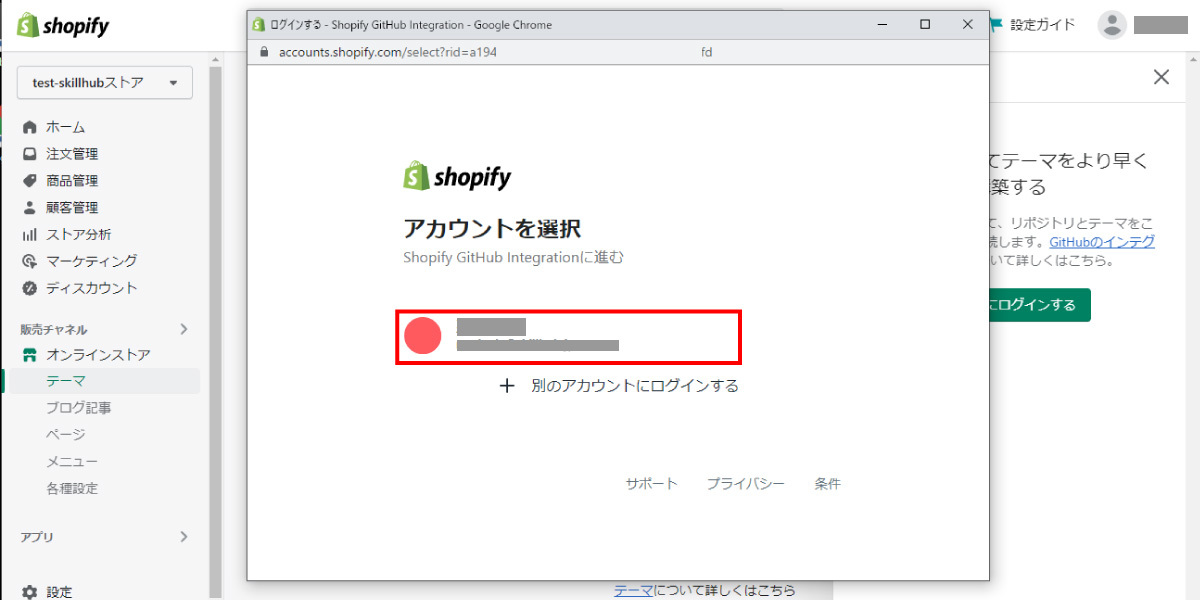The height and width of the screenshot is (600, 1200).
Task: Open the test-skillhubストア store switcher dropdown
Action: click(105, 83)
